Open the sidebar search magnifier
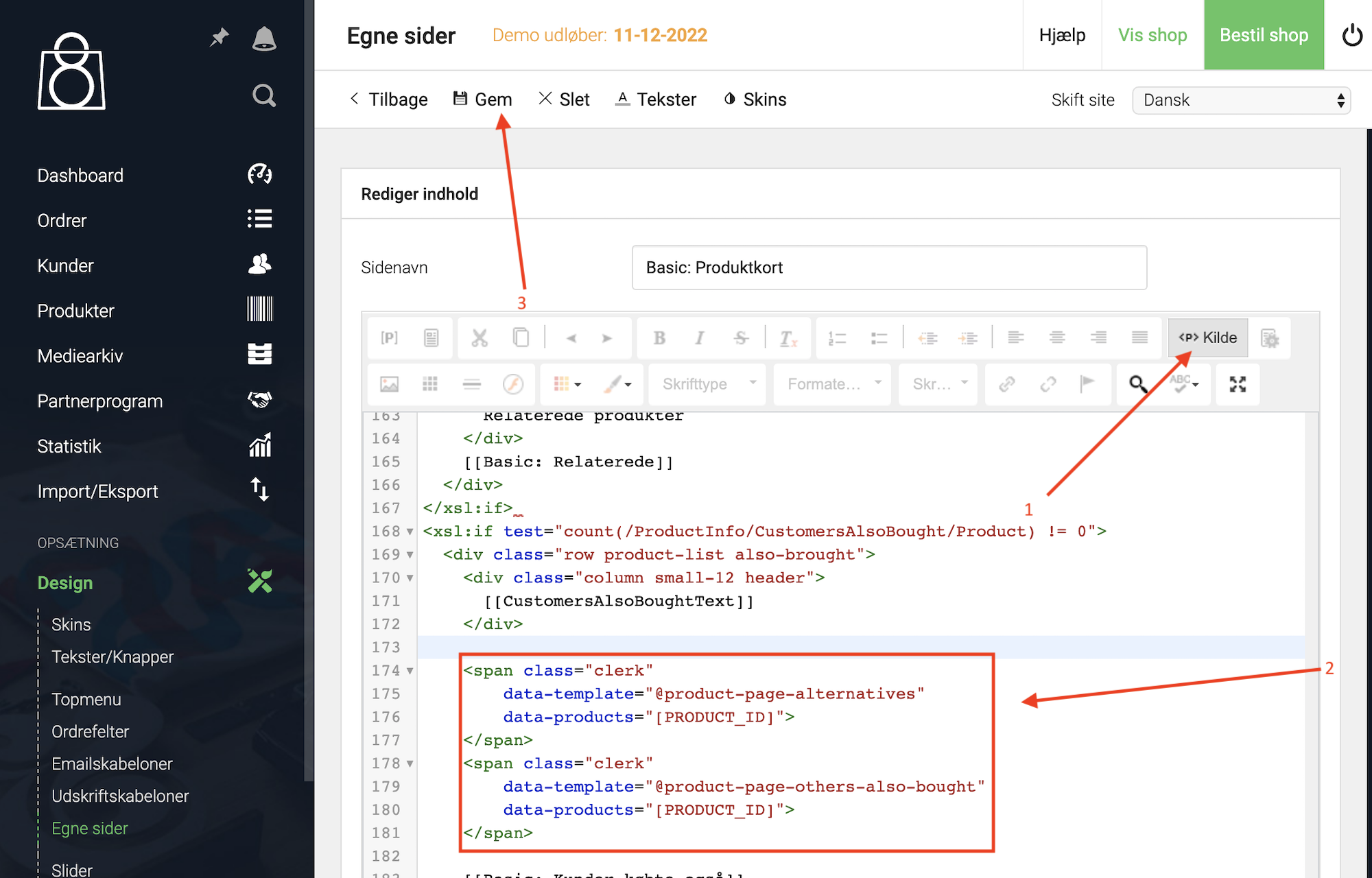 point(263,95)
